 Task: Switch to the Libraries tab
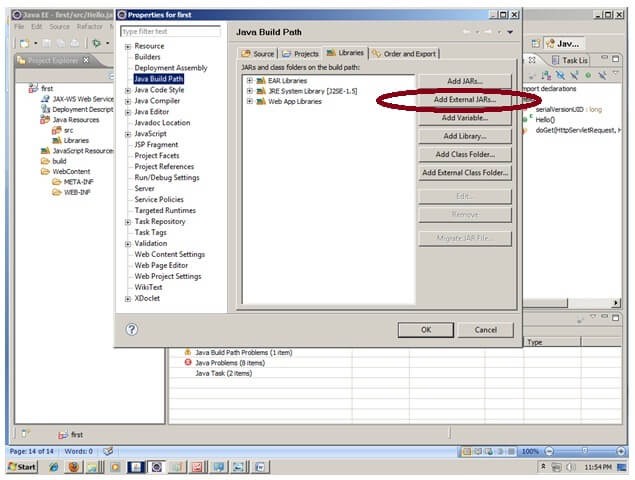(345, 53)
